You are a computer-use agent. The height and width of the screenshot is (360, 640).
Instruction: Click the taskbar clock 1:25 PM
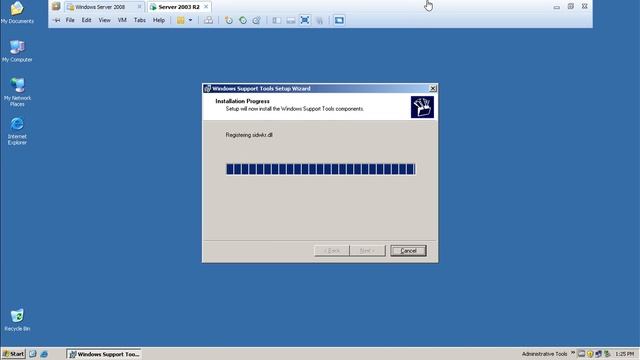(x=624, y=354)
